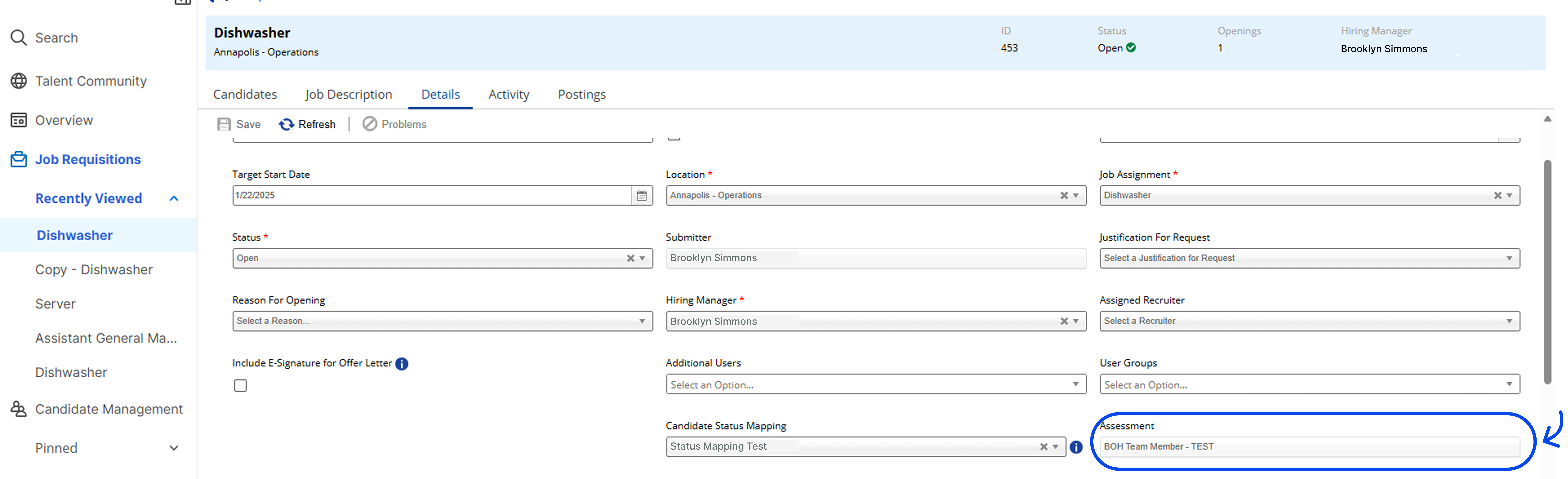Open Copy - Dishwasher recent requisition
This screenshot has width=1568, height=479.
pos(94,270)
